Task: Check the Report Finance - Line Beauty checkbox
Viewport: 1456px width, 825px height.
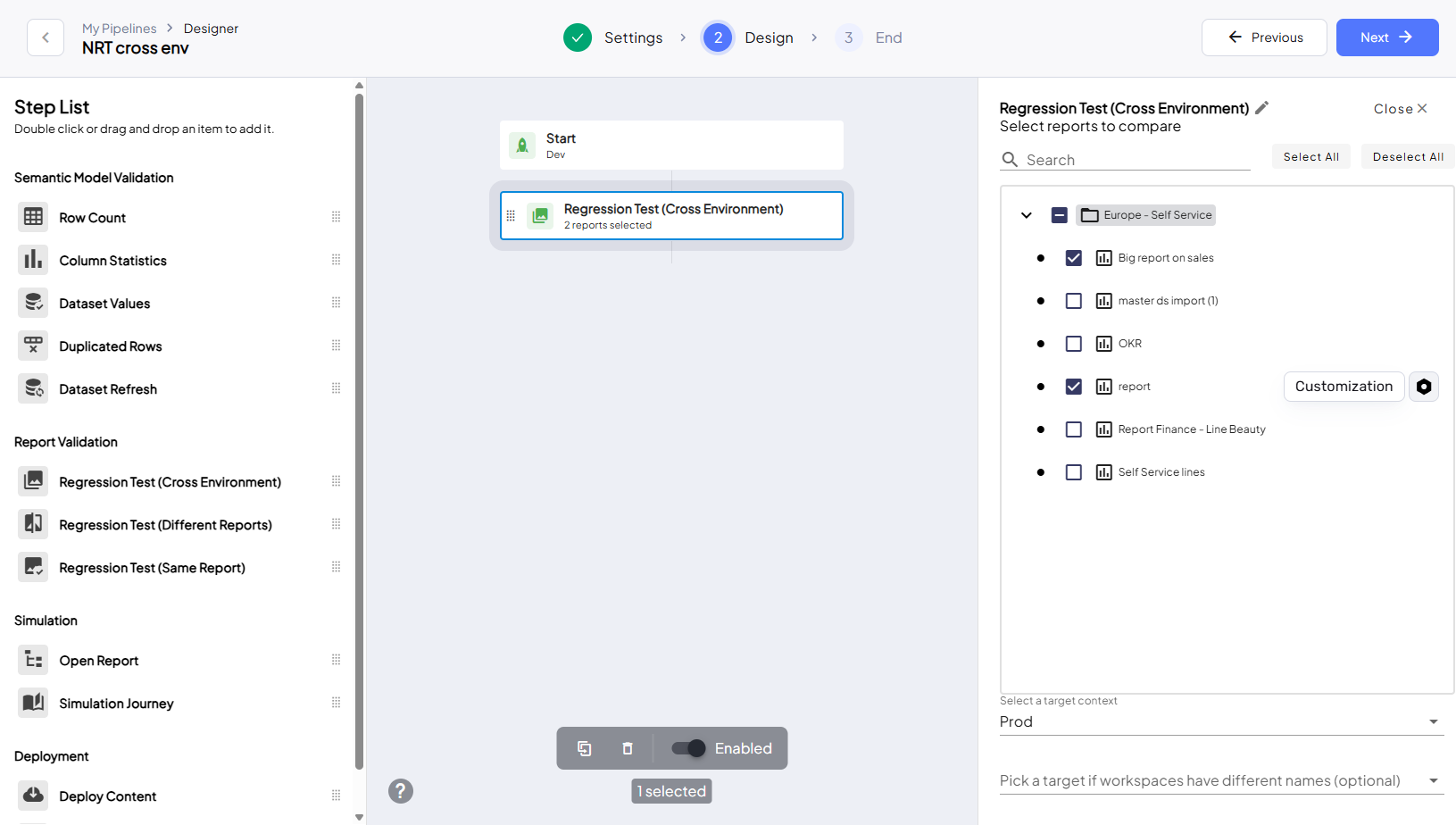Action: pyautogui.click(x=1074, y=429)
